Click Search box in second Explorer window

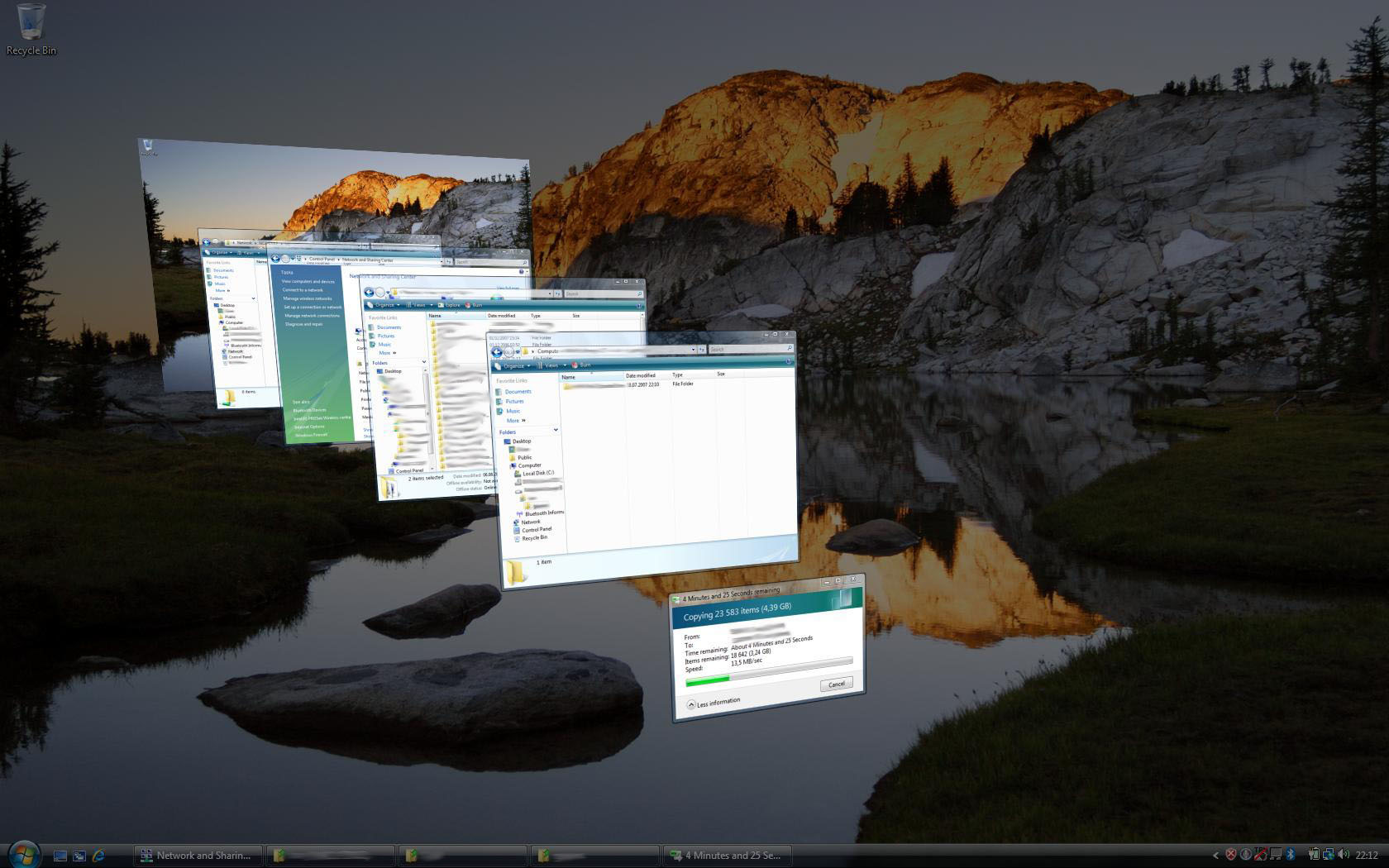[603, 293]
